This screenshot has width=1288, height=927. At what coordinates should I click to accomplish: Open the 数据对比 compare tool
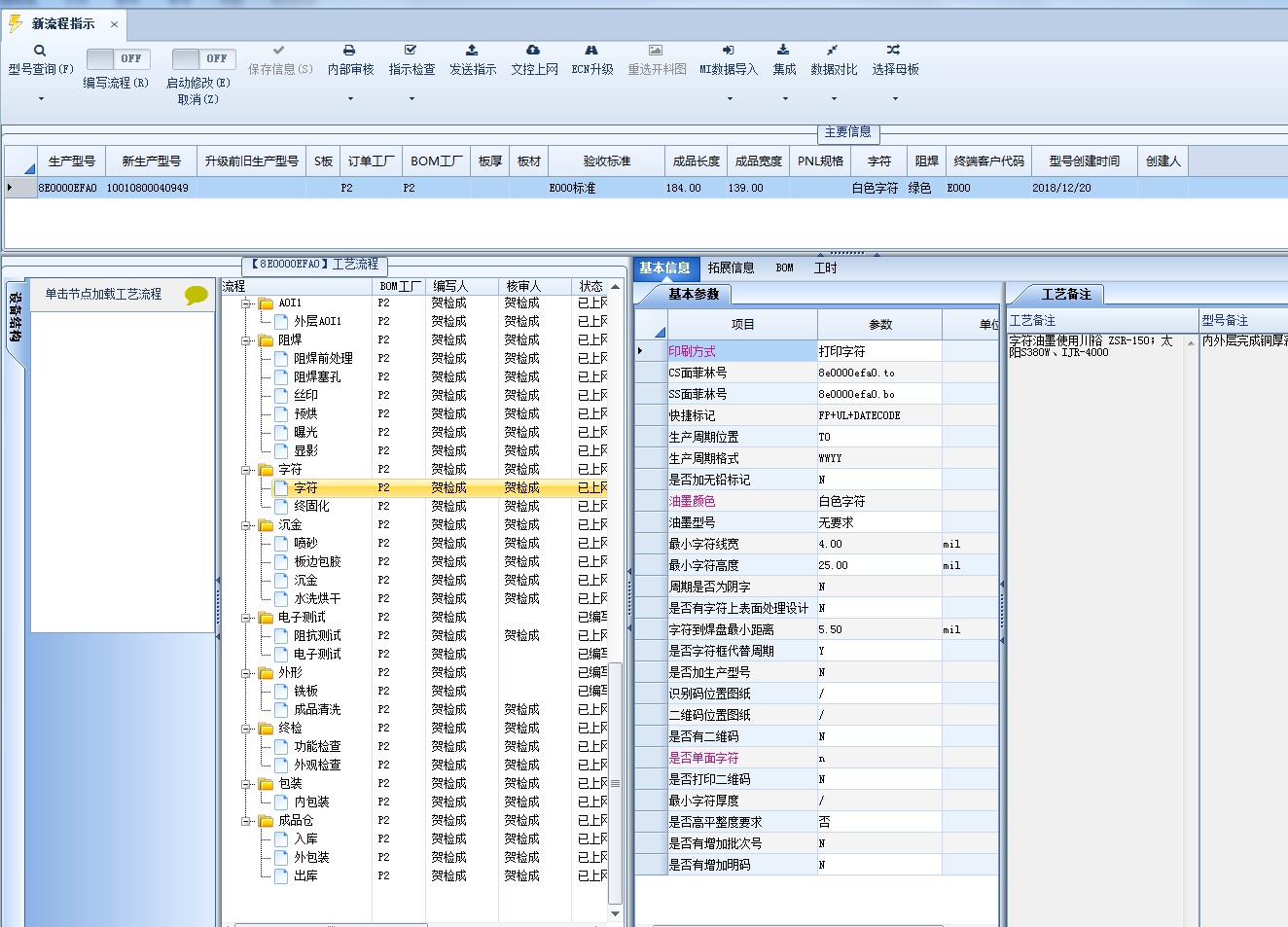click(x=834, y=60)
